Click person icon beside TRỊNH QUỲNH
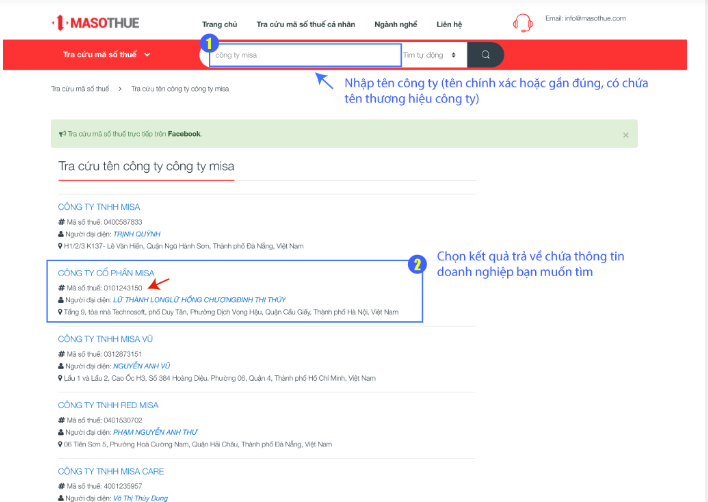Image resolution: width=708 pixels, height=502 pixels. coord(61,233)
